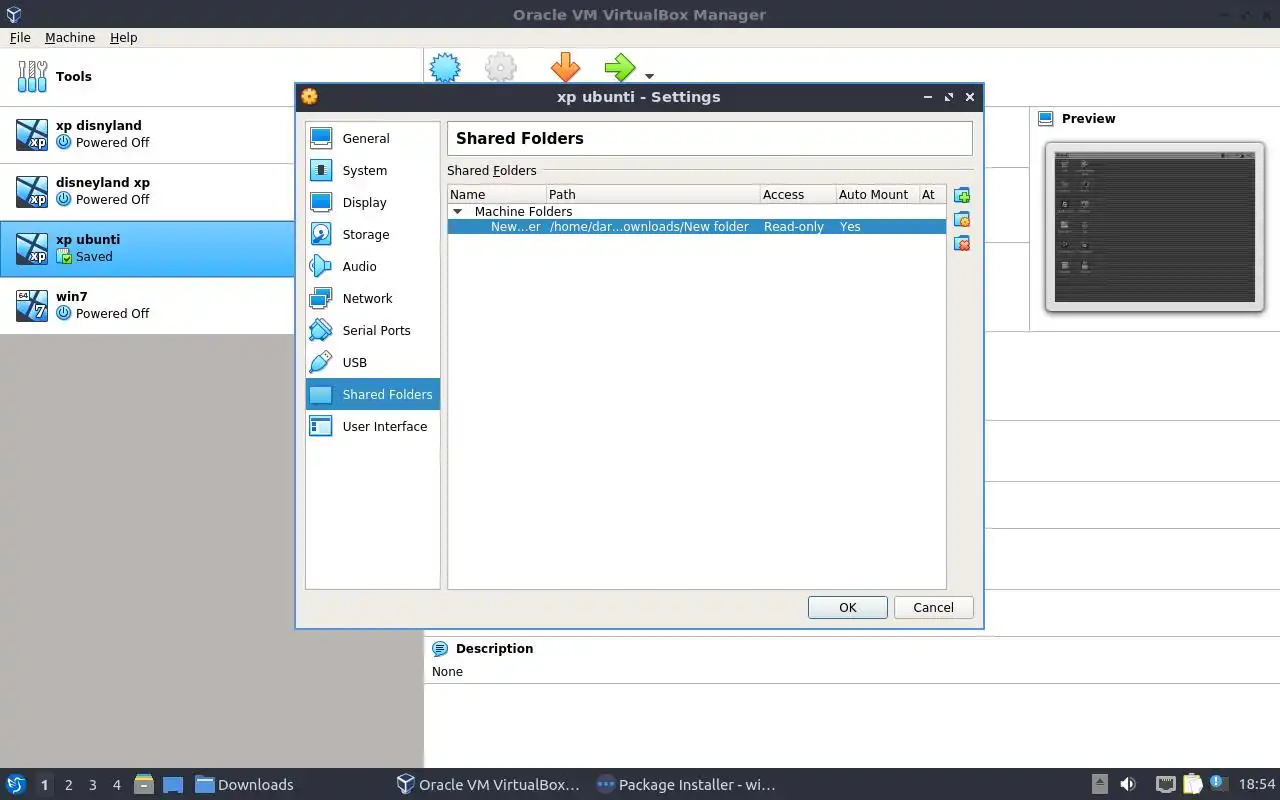Image resolution: width=1280 pixels, height=800 pixels.
Task: Select the xp disnyland virtual machine
Action: click(148, 134)
